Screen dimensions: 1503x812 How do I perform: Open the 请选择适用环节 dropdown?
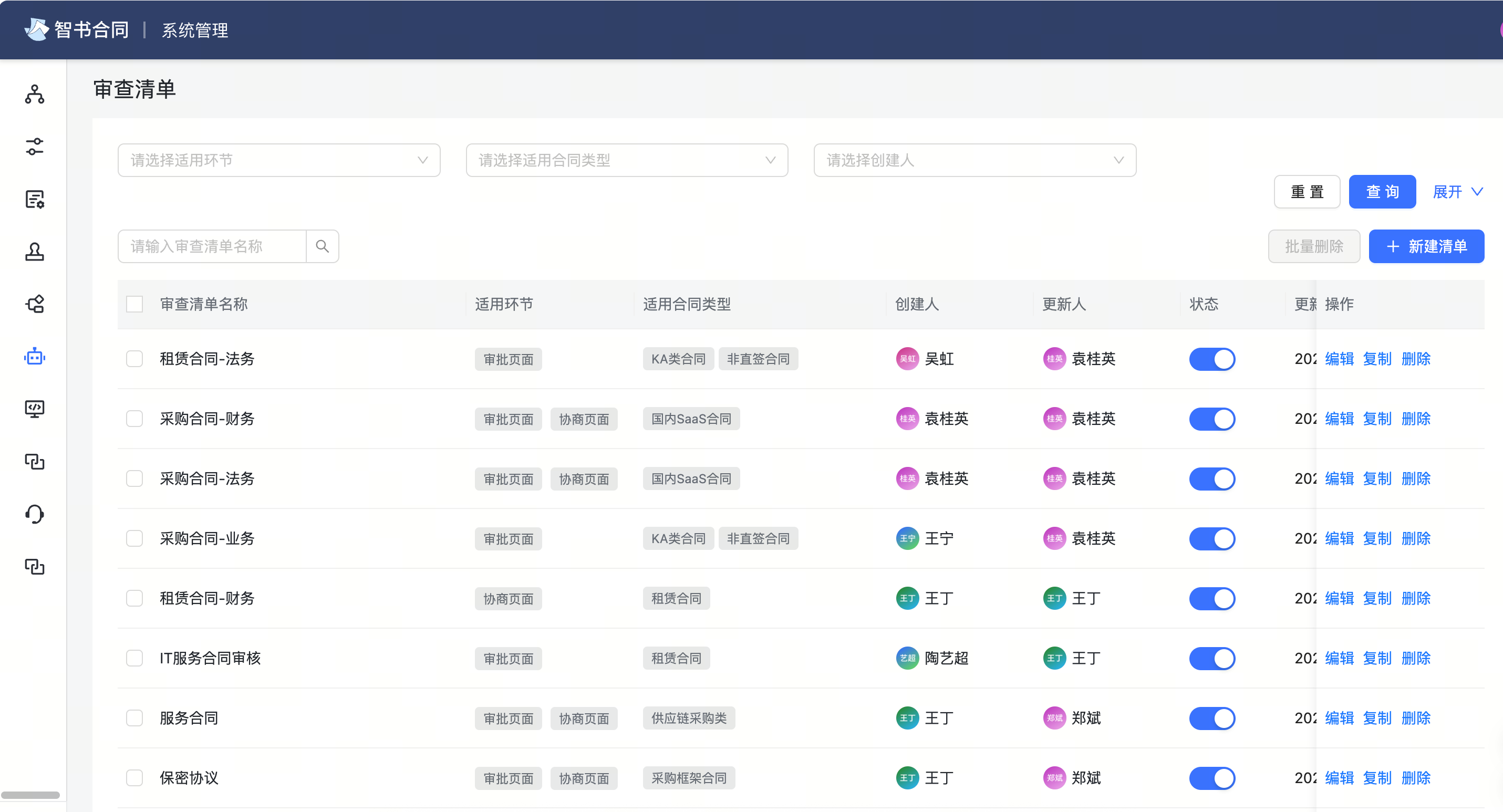pos(279,160)
